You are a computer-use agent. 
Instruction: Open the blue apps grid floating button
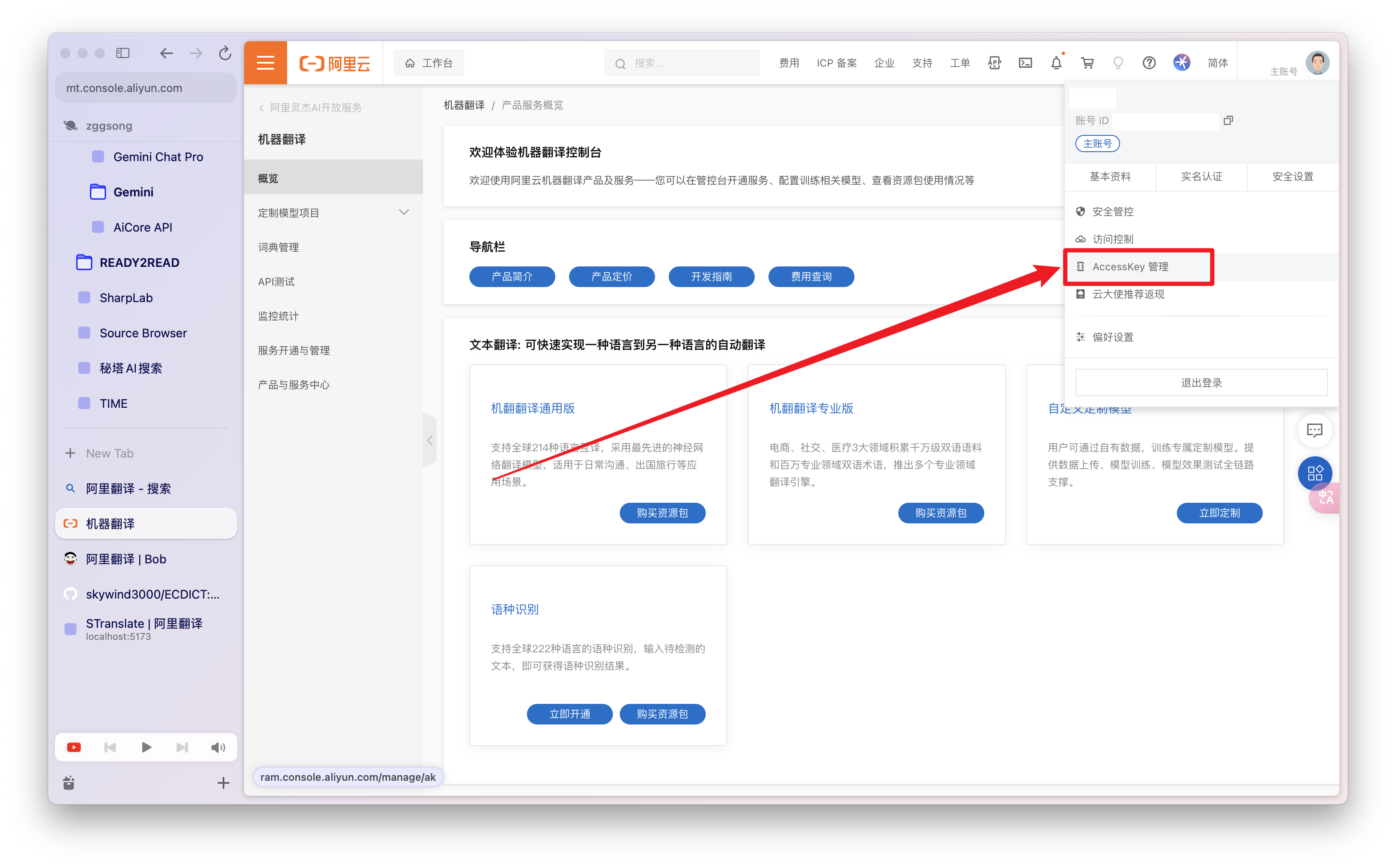point(1314,473)
